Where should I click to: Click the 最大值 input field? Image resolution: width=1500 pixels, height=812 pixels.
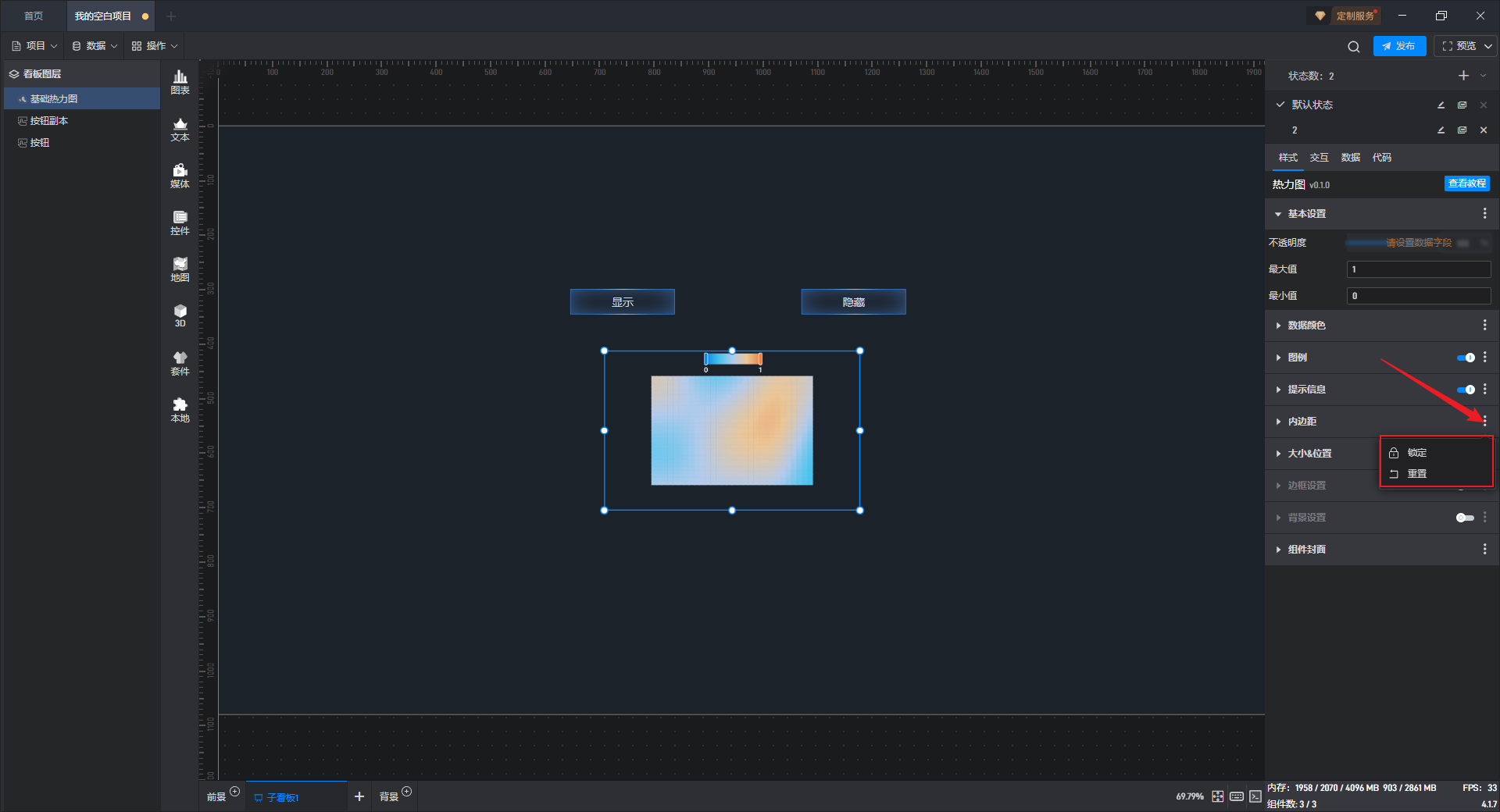click(x=1418, y=269)
